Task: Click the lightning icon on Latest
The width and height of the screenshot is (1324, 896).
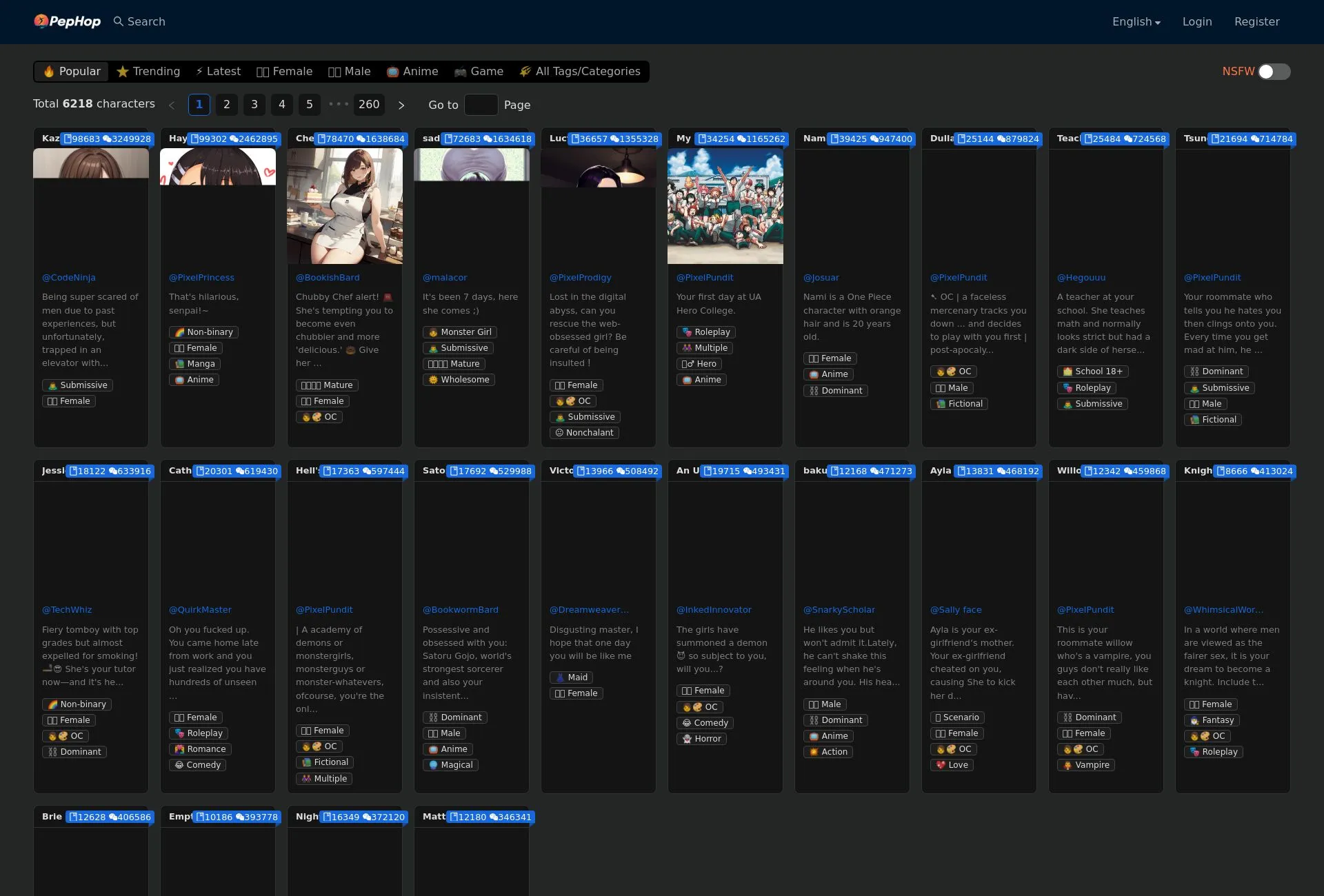Action: [x=199, y=72]
